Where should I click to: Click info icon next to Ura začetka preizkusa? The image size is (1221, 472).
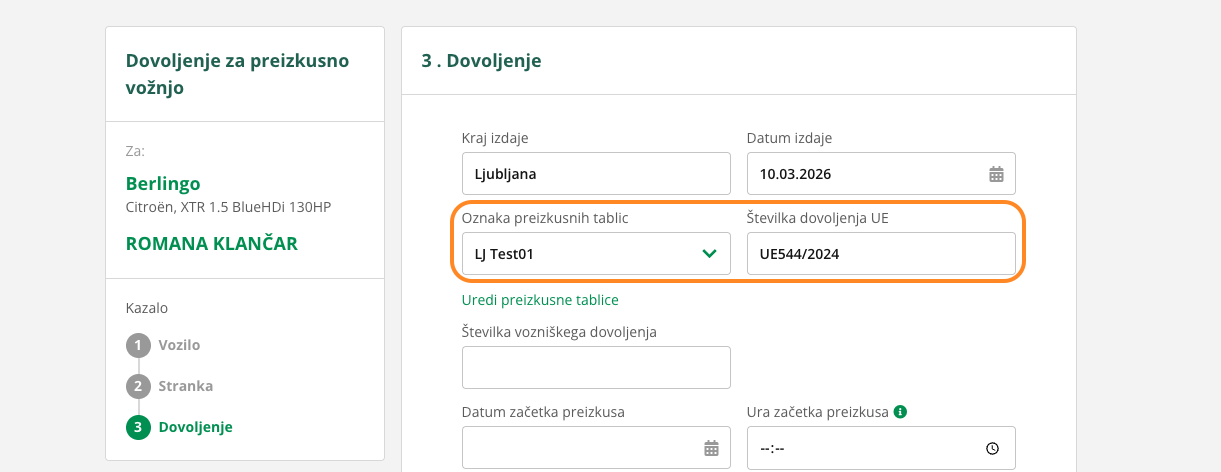pos(900,411)
